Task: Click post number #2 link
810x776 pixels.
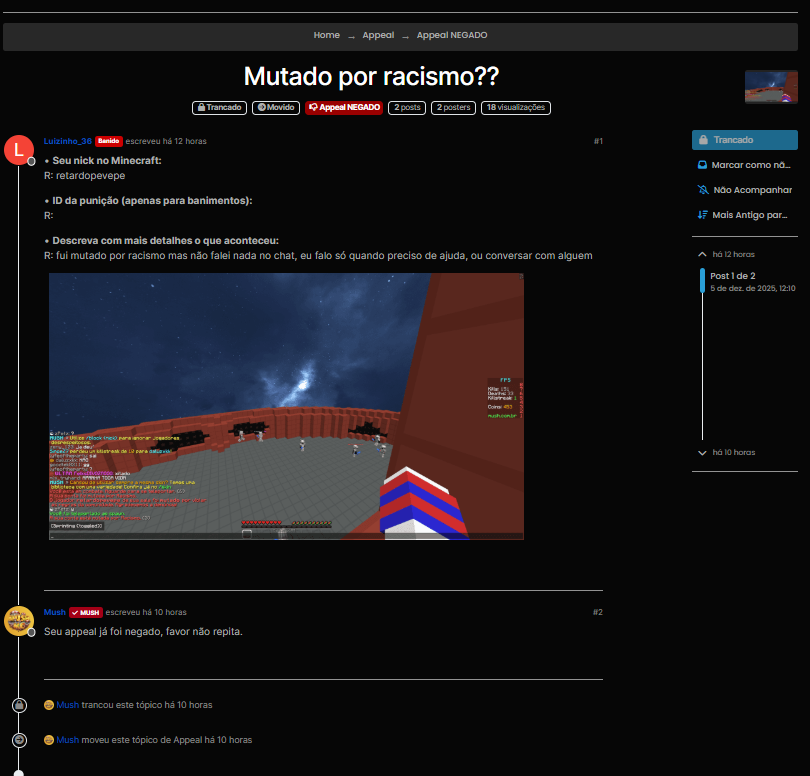Action: (598, 612)
